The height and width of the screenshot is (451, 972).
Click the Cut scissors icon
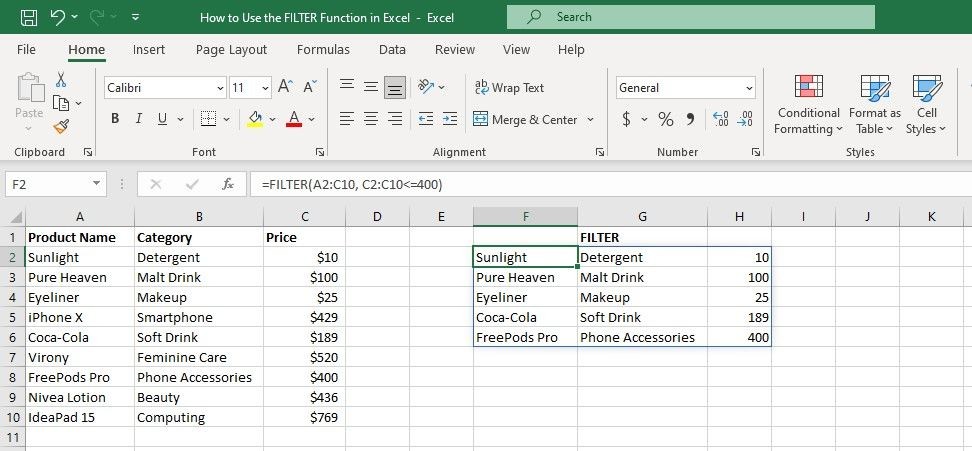[x=61, y=79]
